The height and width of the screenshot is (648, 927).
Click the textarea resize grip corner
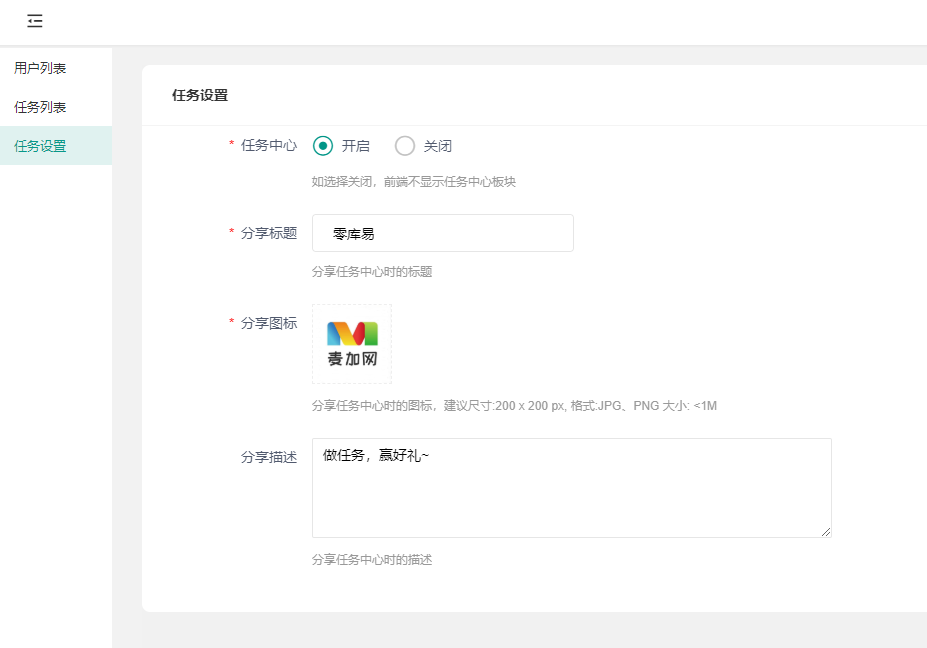pos(826,532)
